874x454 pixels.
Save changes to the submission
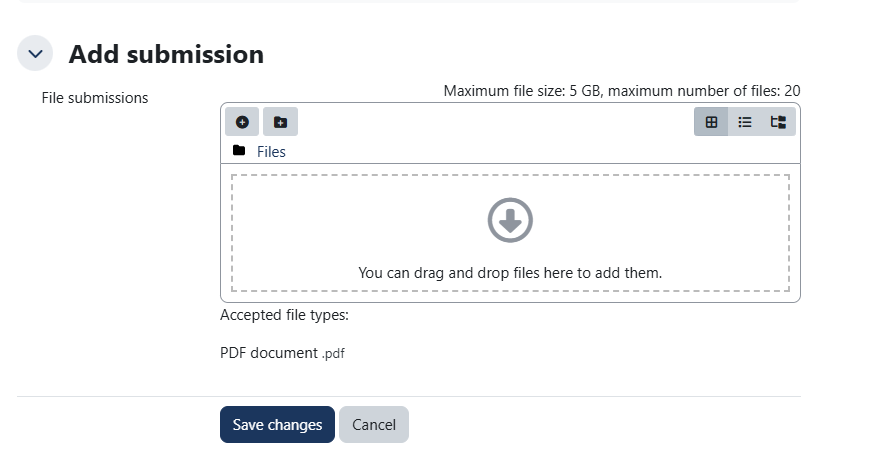(x=278, y=424)
